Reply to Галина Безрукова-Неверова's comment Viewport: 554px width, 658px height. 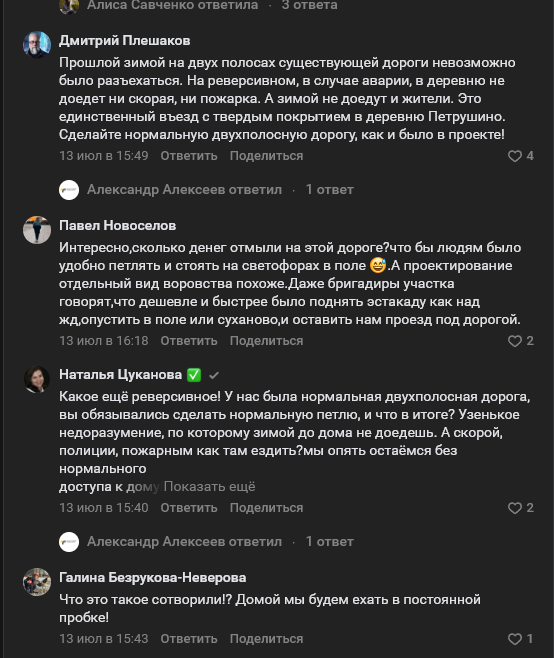[x=189, y=639]
